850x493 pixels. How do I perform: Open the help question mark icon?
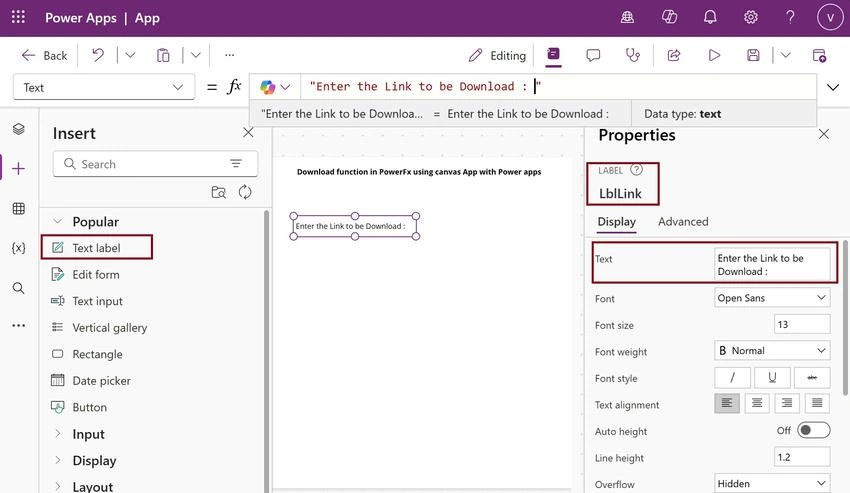click(790, 17)
